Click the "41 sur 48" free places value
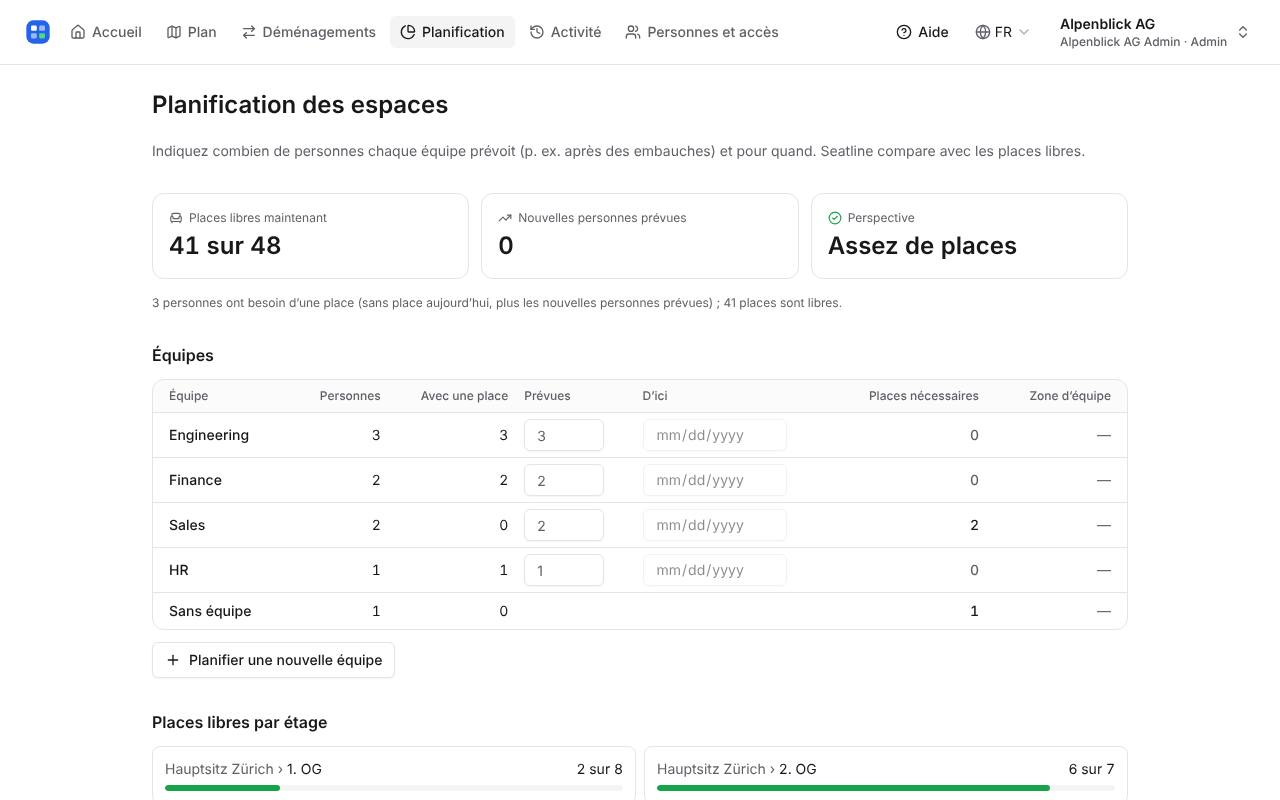1280x800 pixels. coord(225,246)
